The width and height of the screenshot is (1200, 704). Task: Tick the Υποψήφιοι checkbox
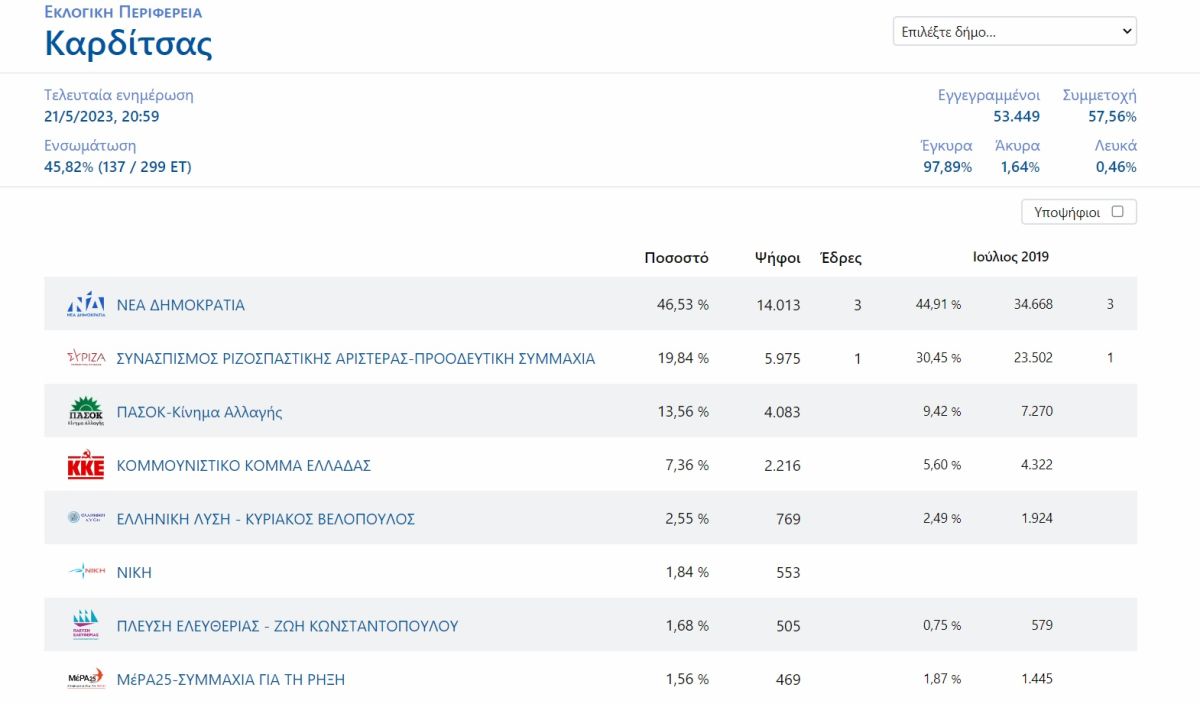1118,212
